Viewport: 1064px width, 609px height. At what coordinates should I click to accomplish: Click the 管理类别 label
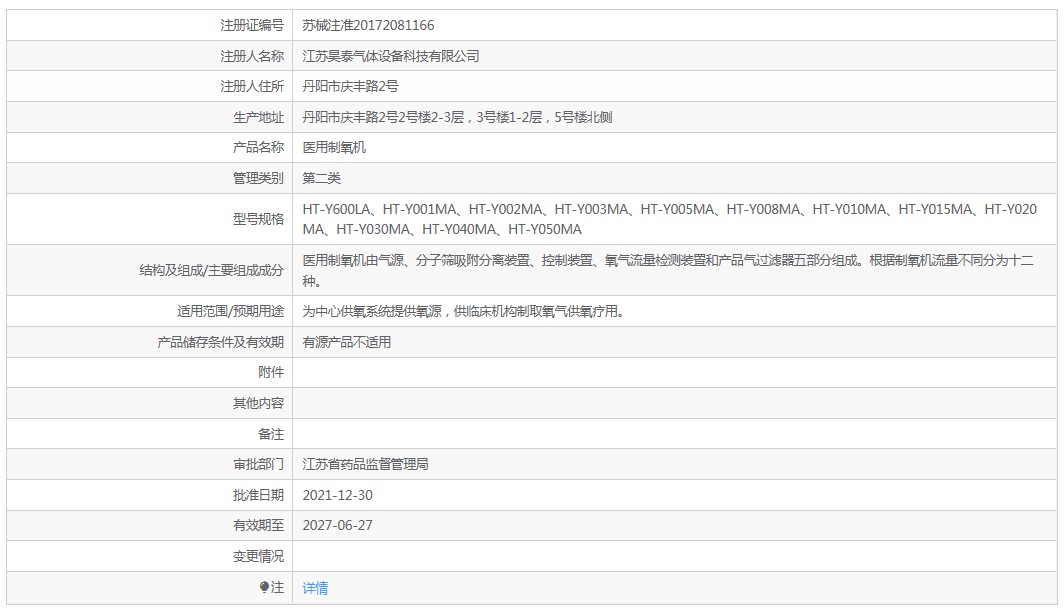[x=258, y=178]
